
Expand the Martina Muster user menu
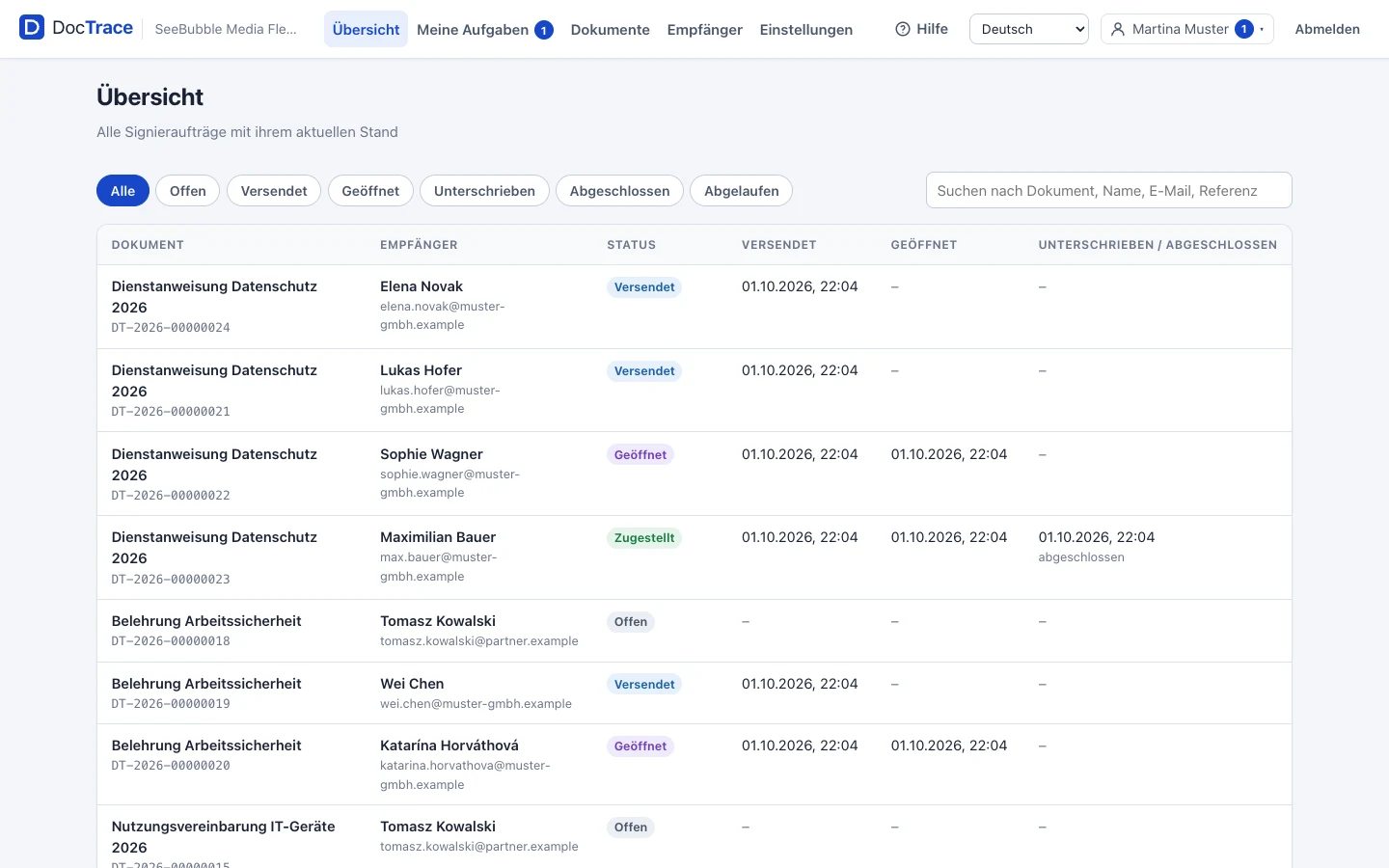tap(1186, 29)
